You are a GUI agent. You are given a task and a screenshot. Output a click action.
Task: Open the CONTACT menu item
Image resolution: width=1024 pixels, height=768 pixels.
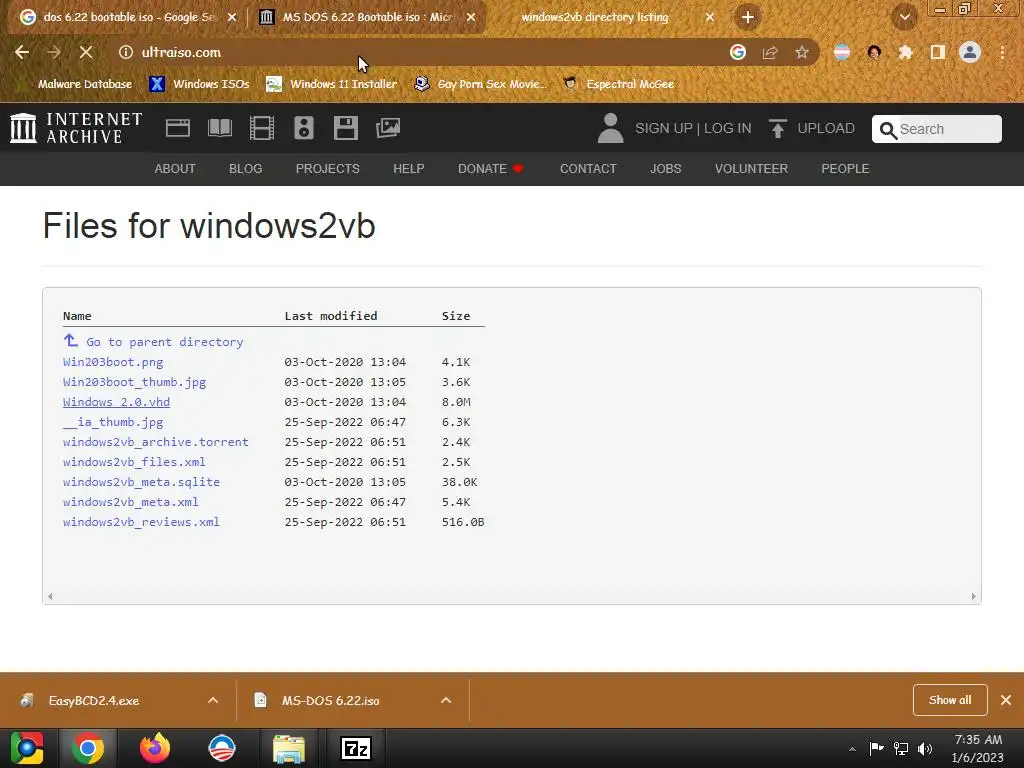(x=588, y=168)
